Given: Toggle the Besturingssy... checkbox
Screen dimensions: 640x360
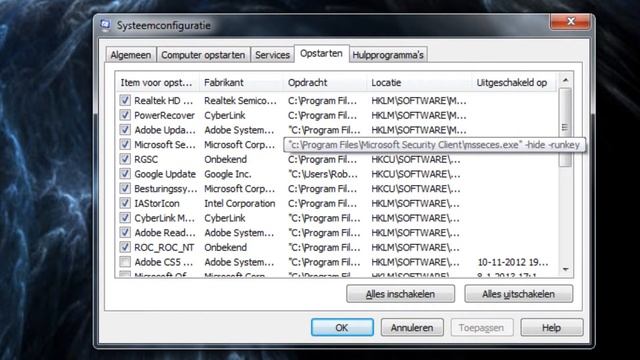Looking at the screenshot, I should pos(125,189).
